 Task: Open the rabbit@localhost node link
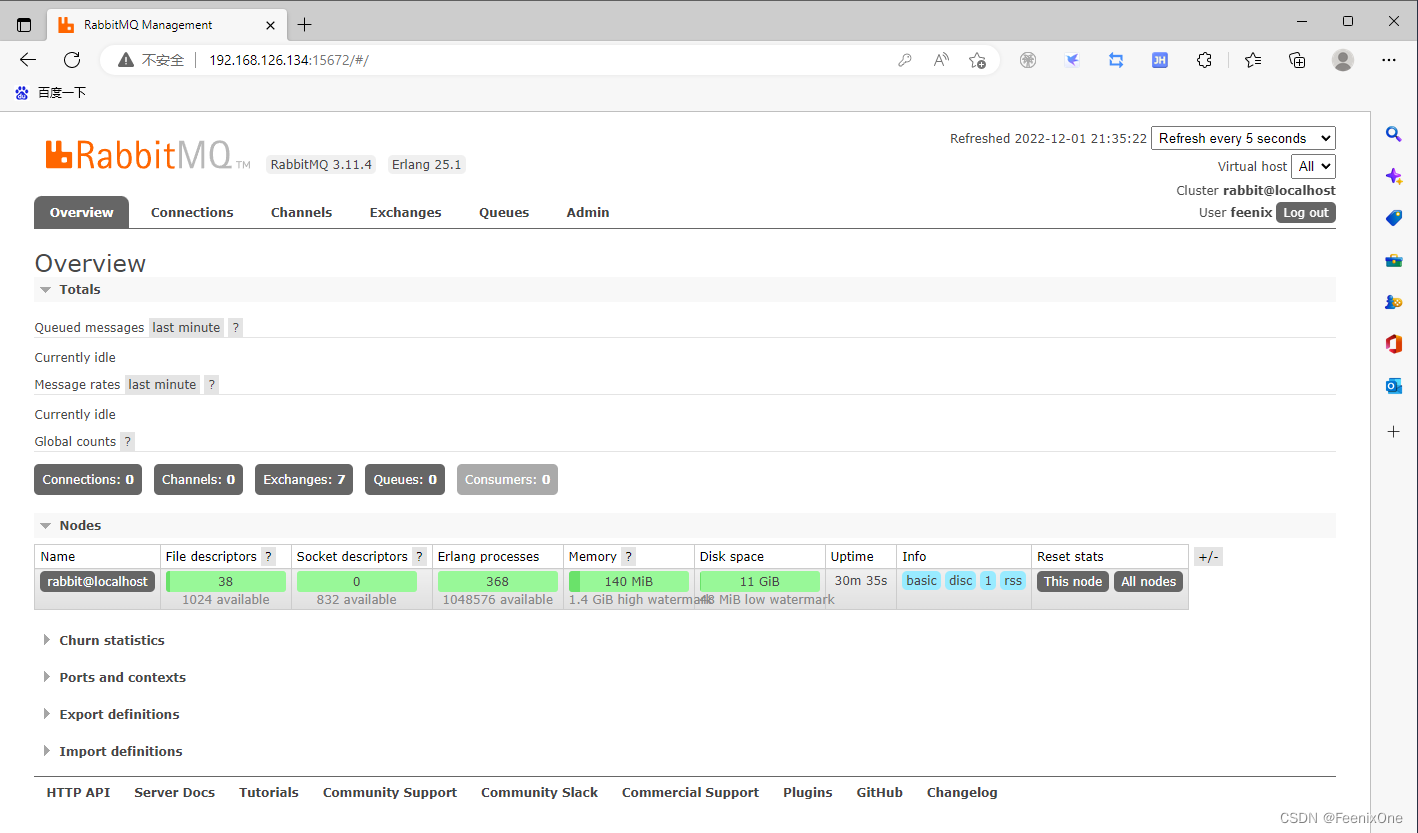97,581
